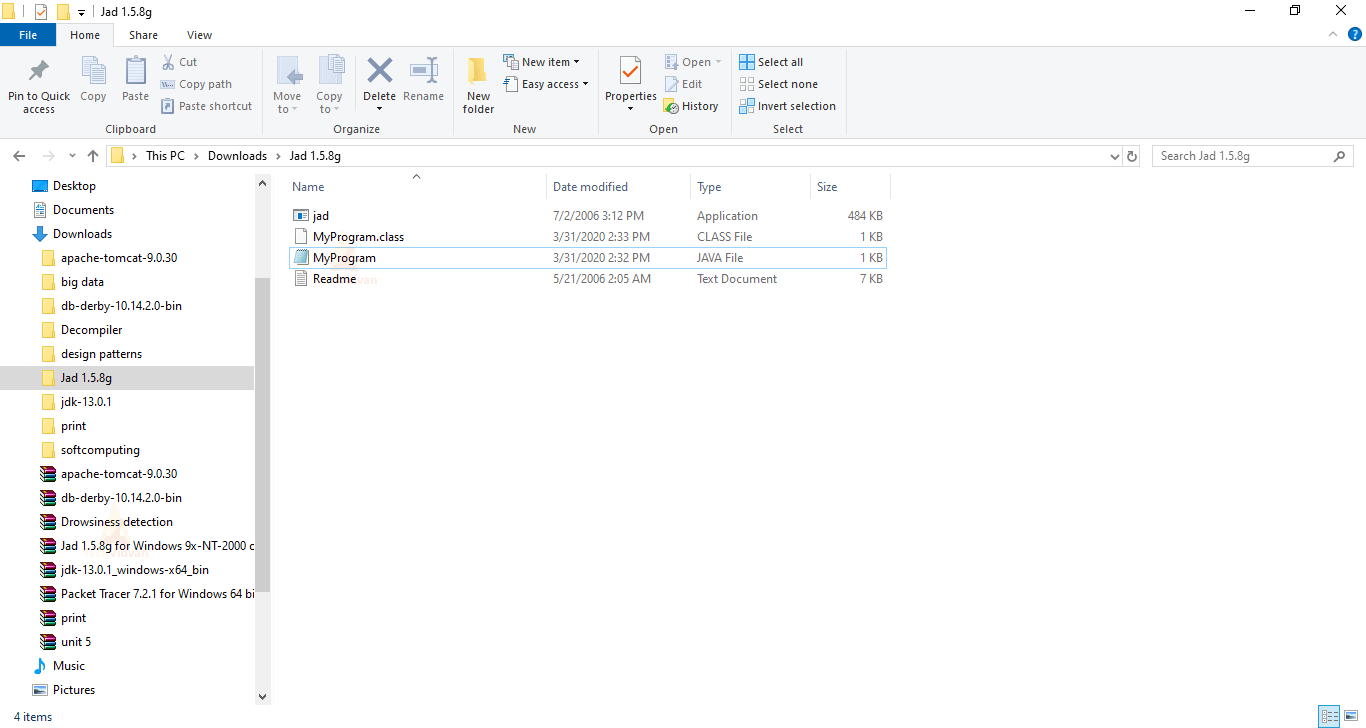This screenshot has height=728, width=1366.
Task: Click This PC in the address breadcrumb
Action: point(165,156)
